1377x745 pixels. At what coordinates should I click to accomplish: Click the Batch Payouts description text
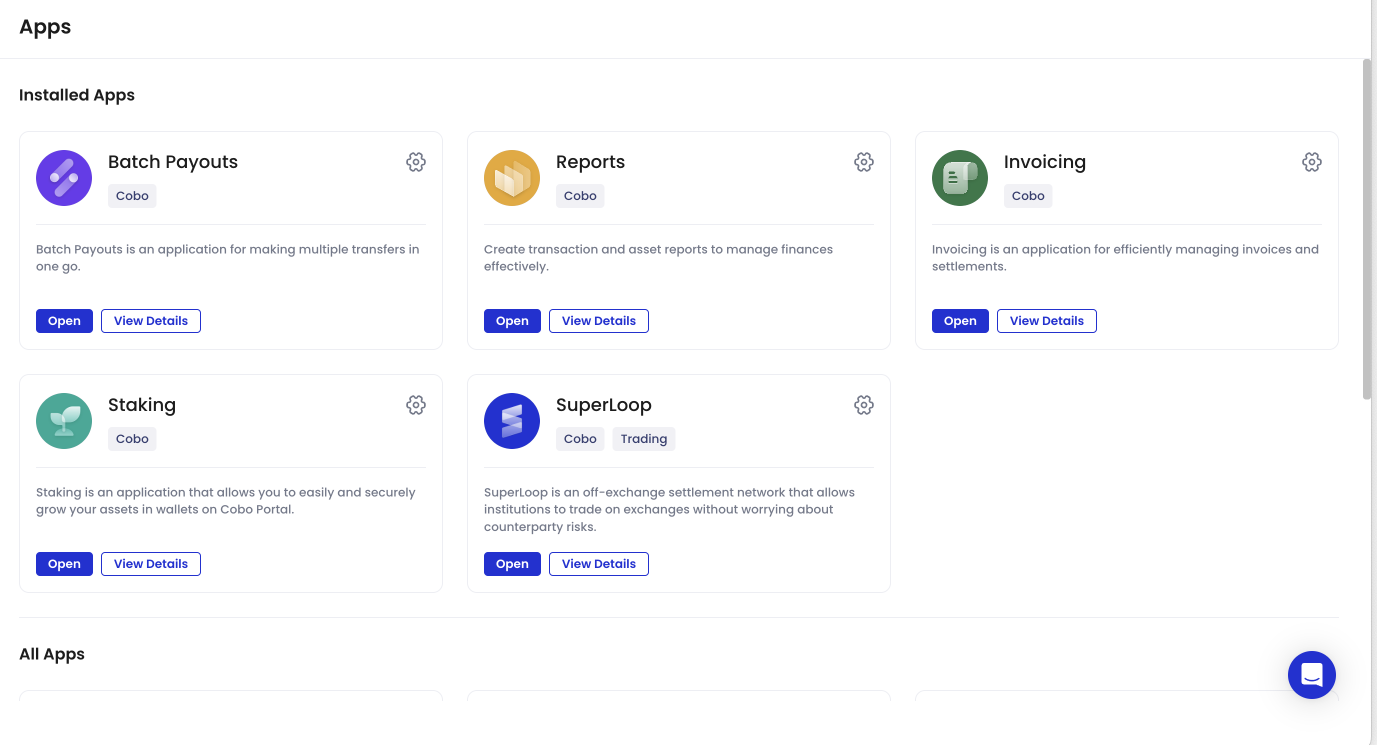pyautogui.click(x=228, y=258)
